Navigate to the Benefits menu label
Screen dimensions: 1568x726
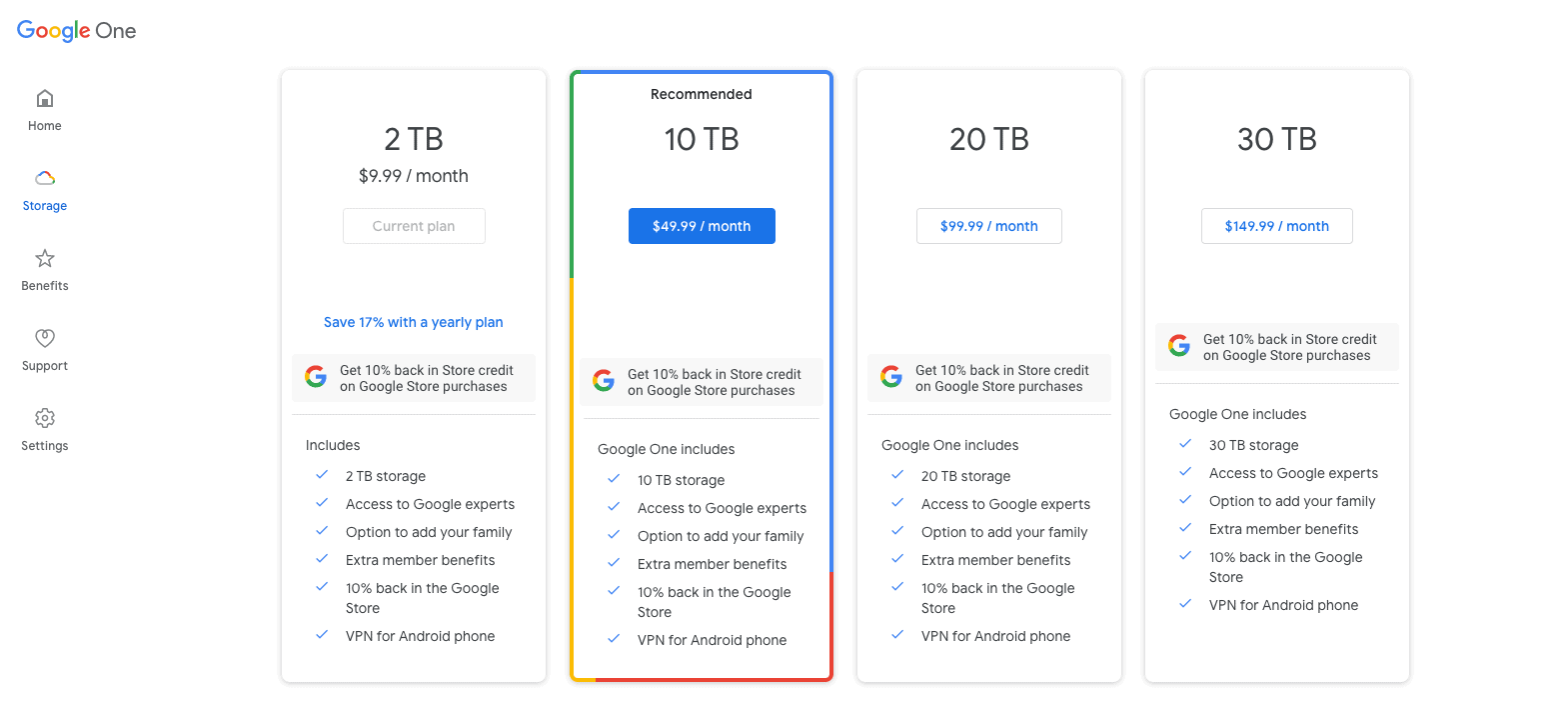(x=45, y=286)
